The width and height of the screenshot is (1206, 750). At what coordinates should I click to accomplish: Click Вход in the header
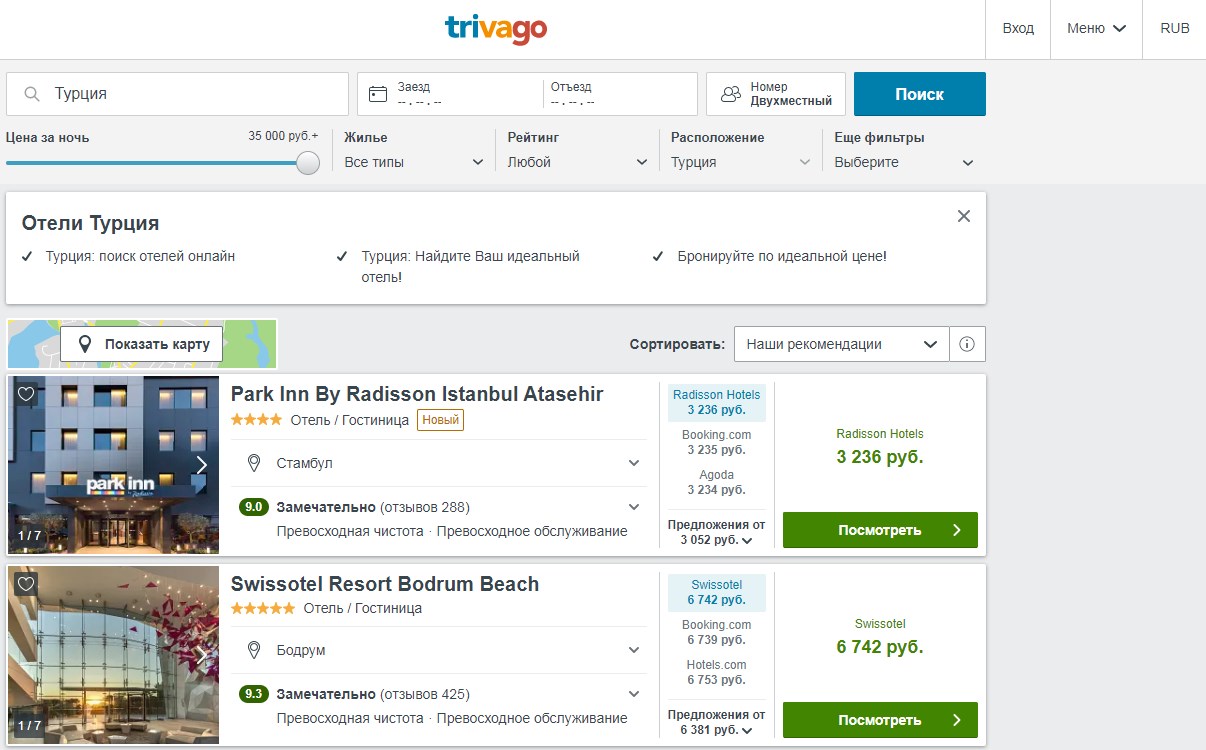click(x=1018, y=28)
